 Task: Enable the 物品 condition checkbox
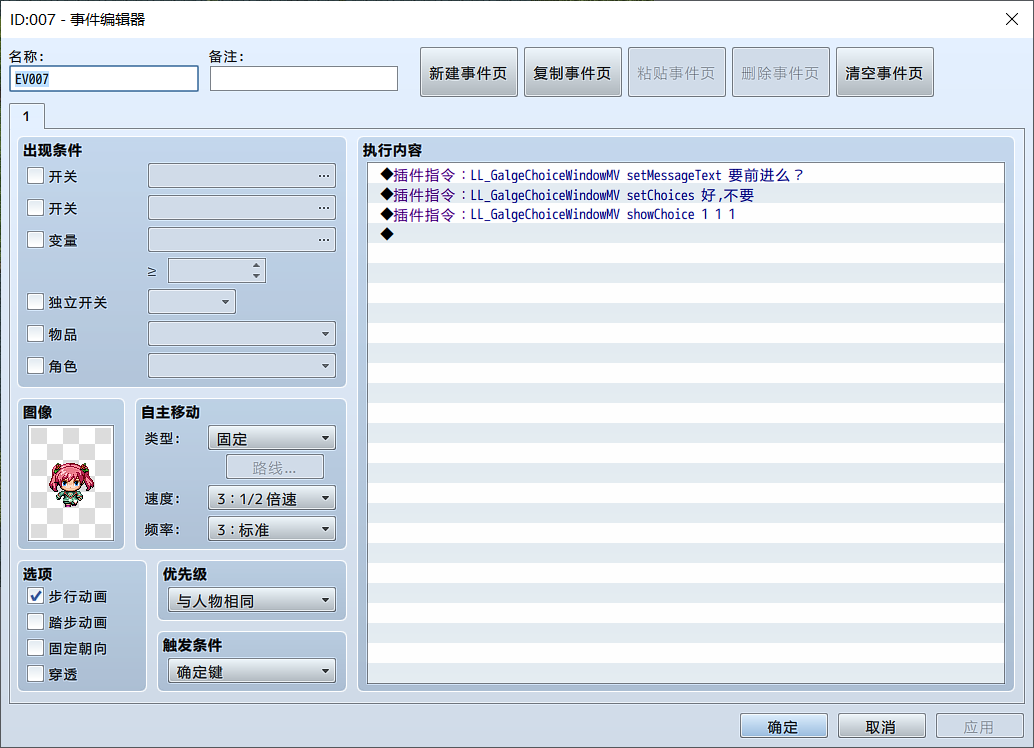[36, 333]
